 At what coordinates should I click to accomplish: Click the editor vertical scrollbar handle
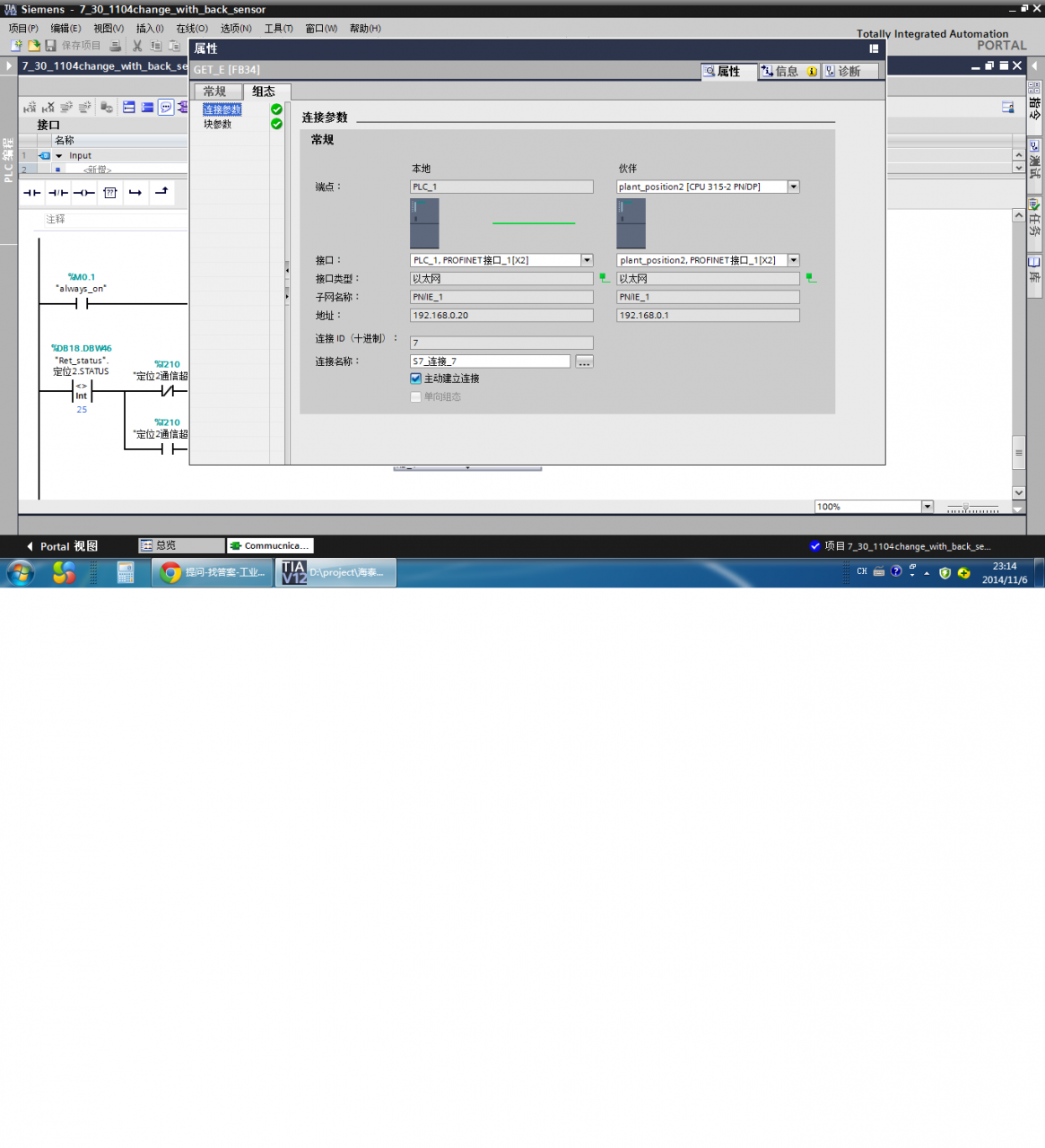[1018, 453]
